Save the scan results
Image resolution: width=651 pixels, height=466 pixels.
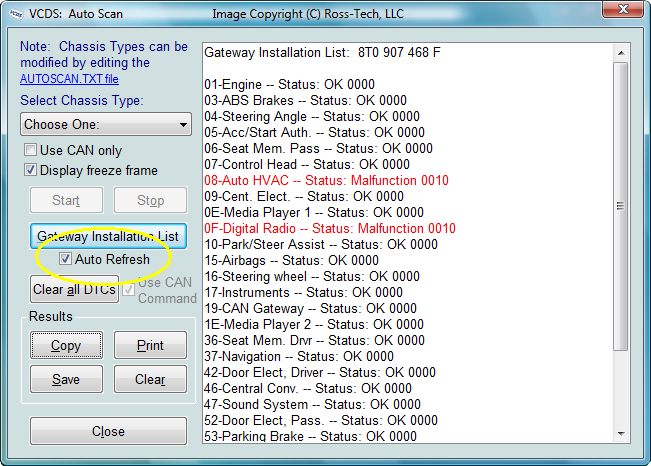(66, 379)
